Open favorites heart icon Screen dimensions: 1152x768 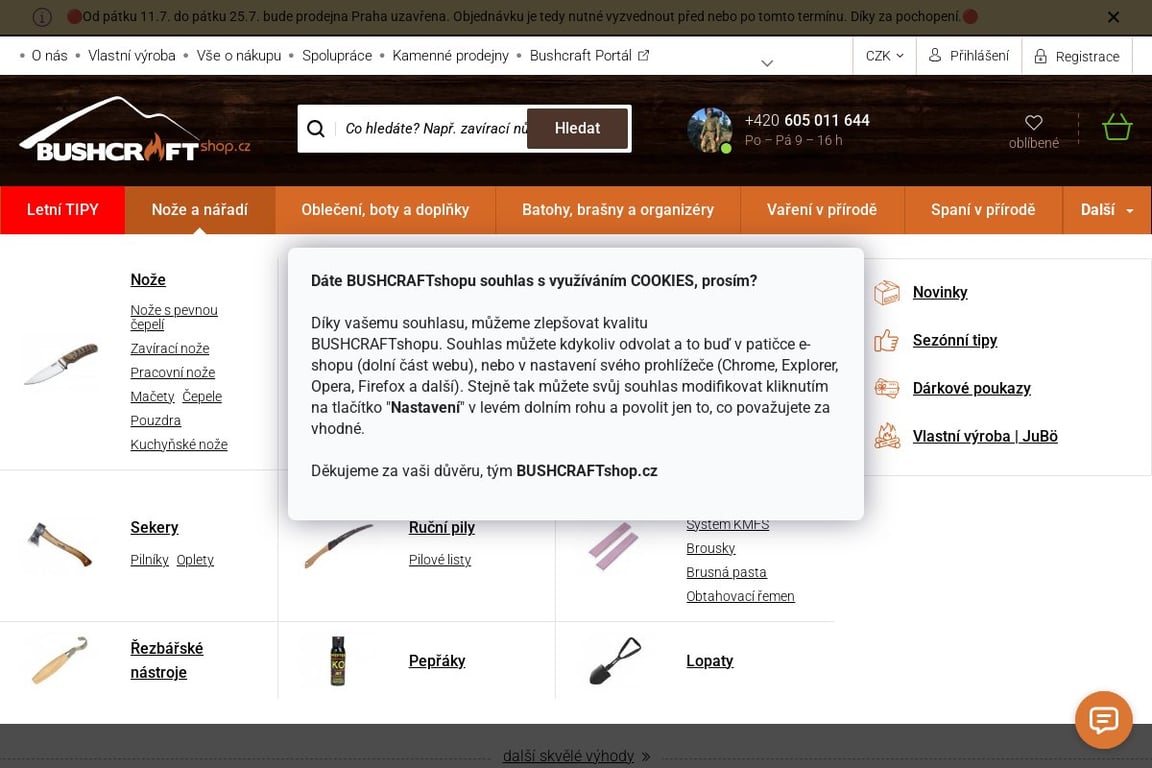(x=1034, y=122)
